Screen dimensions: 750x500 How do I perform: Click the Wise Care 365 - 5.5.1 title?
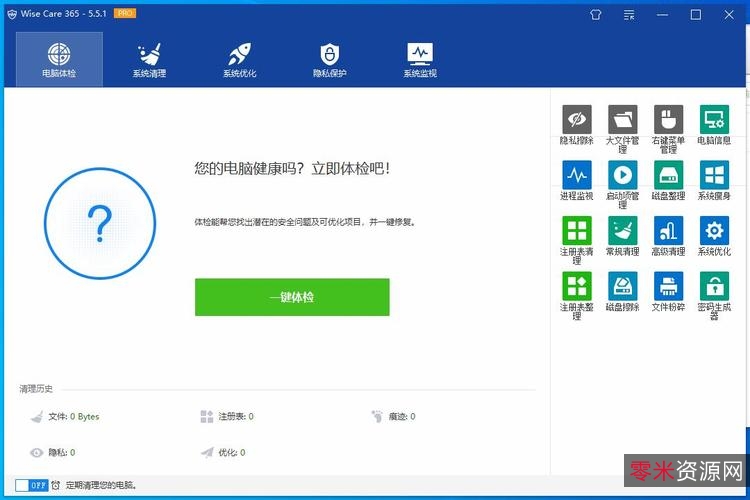coord(64,14)
